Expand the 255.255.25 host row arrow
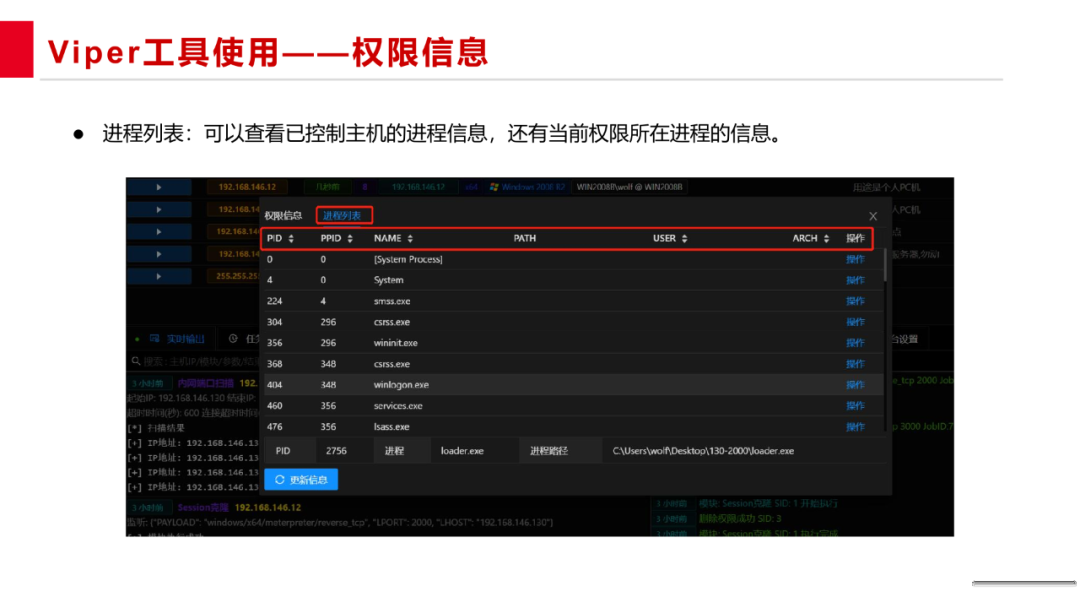This screenshot has width=1080, height=608. click(159, 276)
